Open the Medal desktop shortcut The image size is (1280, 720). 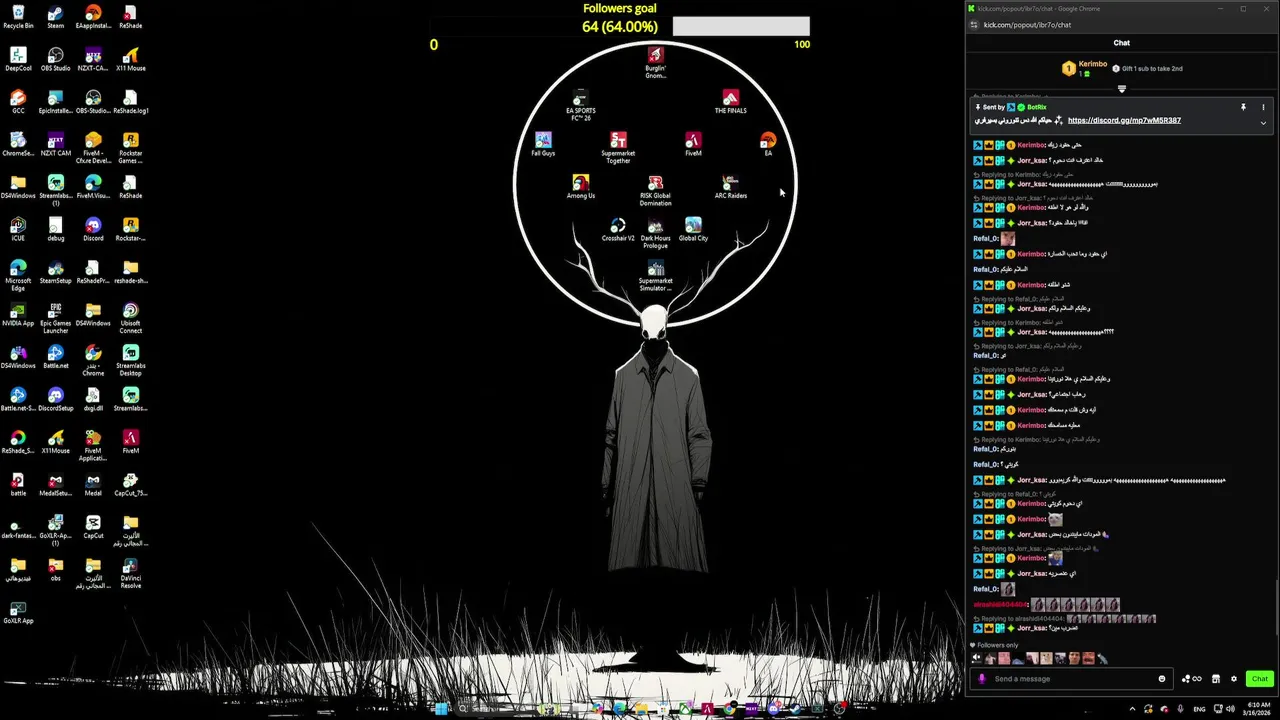point(93,485)
